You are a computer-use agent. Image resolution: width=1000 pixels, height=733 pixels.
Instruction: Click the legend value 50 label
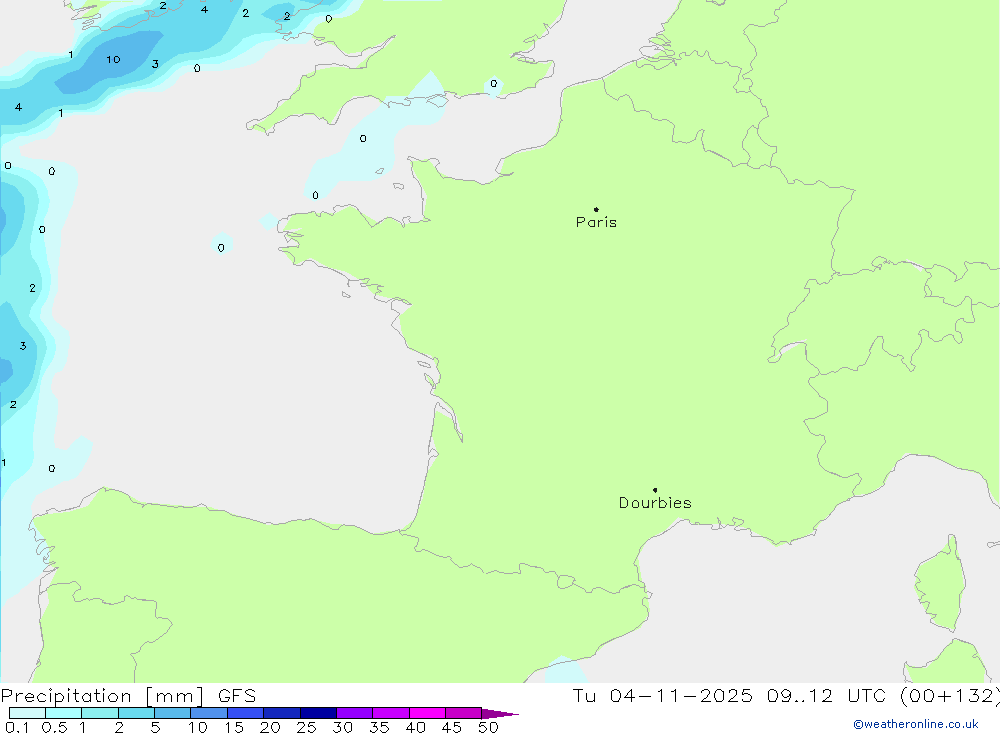click(488, 727)
